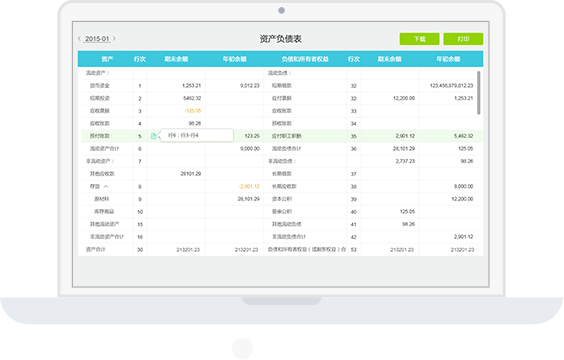Click the 长期借款 row label
Screen dimensions: 564x360
pyautogui.click(x=282, y=174)
